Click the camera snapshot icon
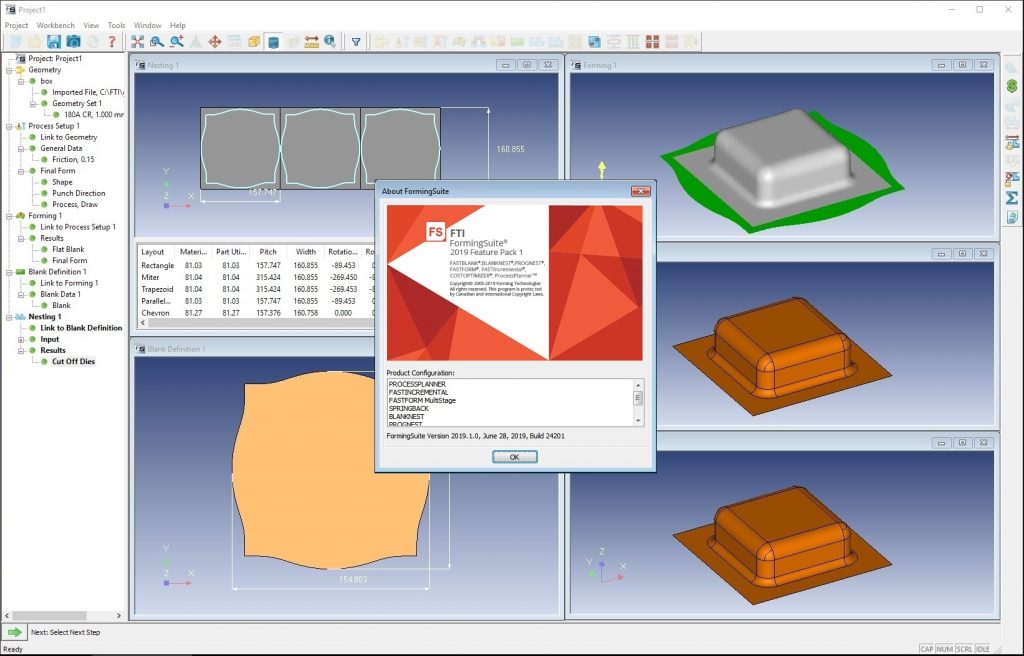 (73, 42)
